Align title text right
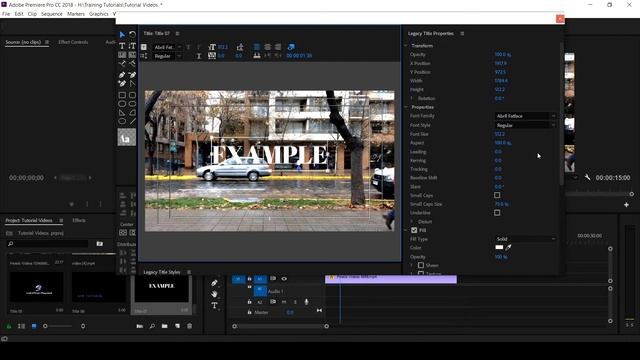 click(278, 47)
